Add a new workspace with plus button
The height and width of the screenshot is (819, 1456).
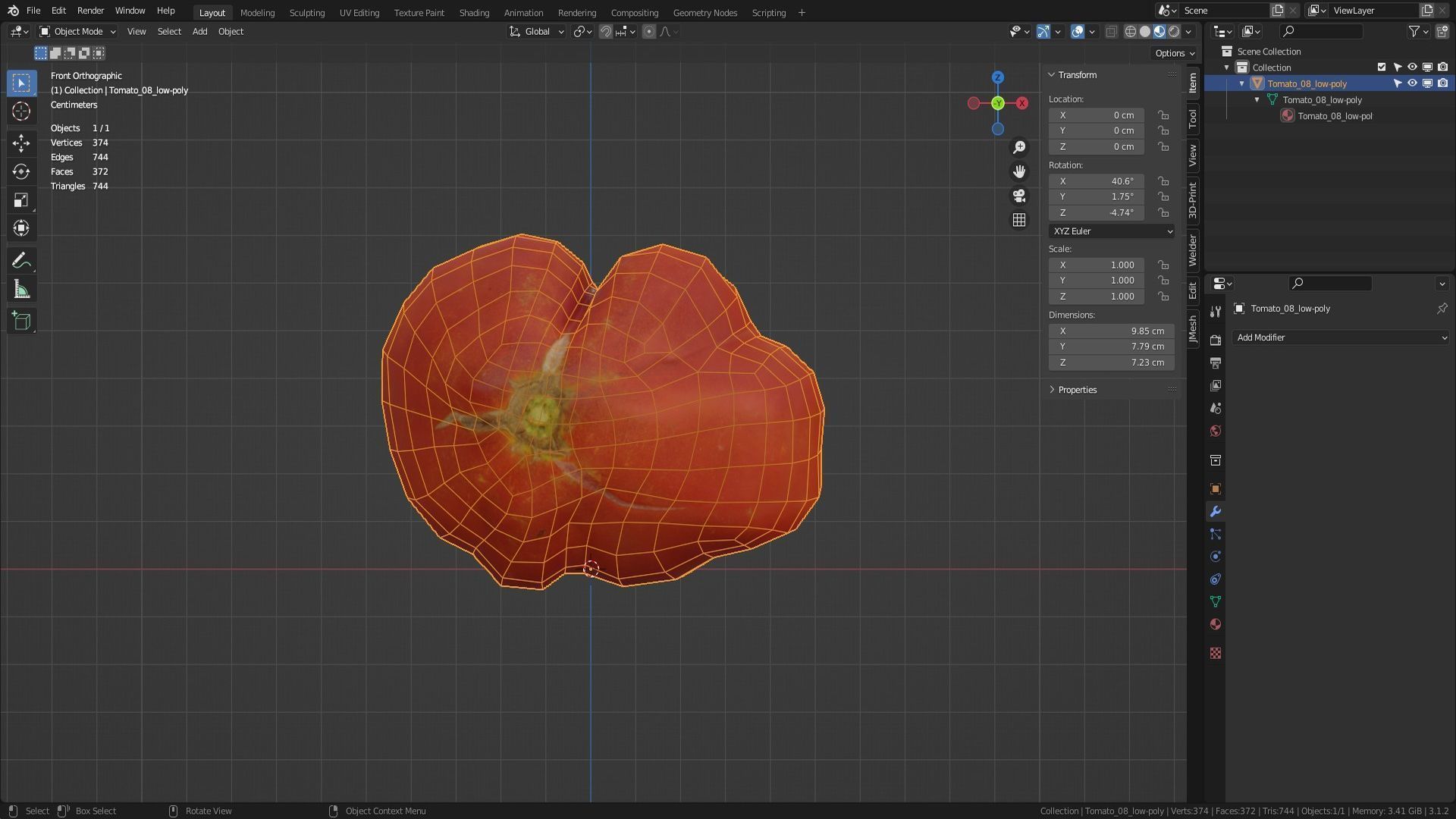pyautogui.click(x=802, y=12)
